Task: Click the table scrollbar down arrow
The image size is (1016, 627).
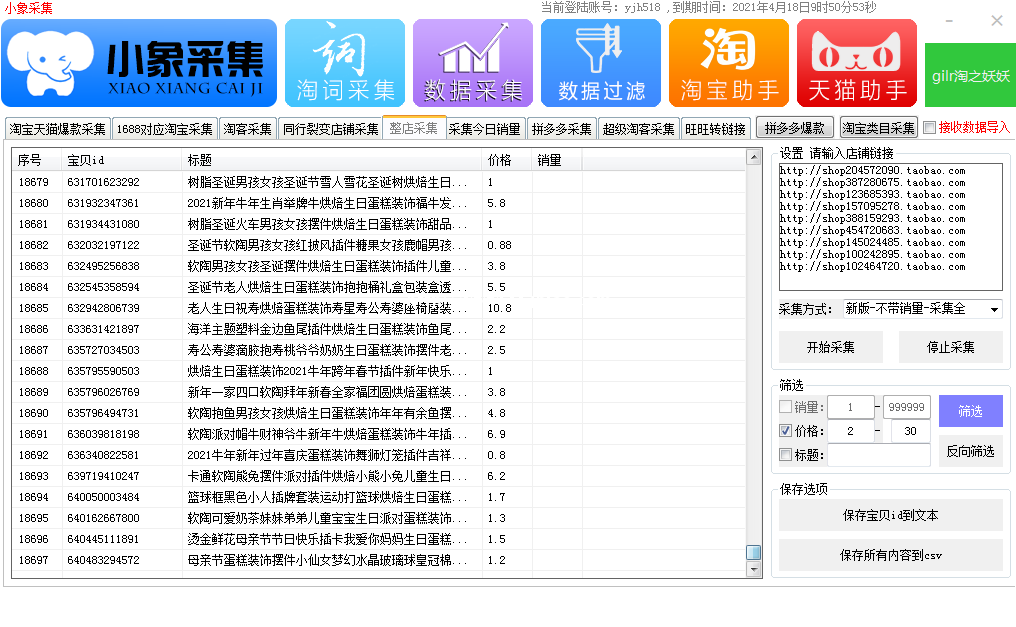Action: pyautogui.click(x=754, y=570)
